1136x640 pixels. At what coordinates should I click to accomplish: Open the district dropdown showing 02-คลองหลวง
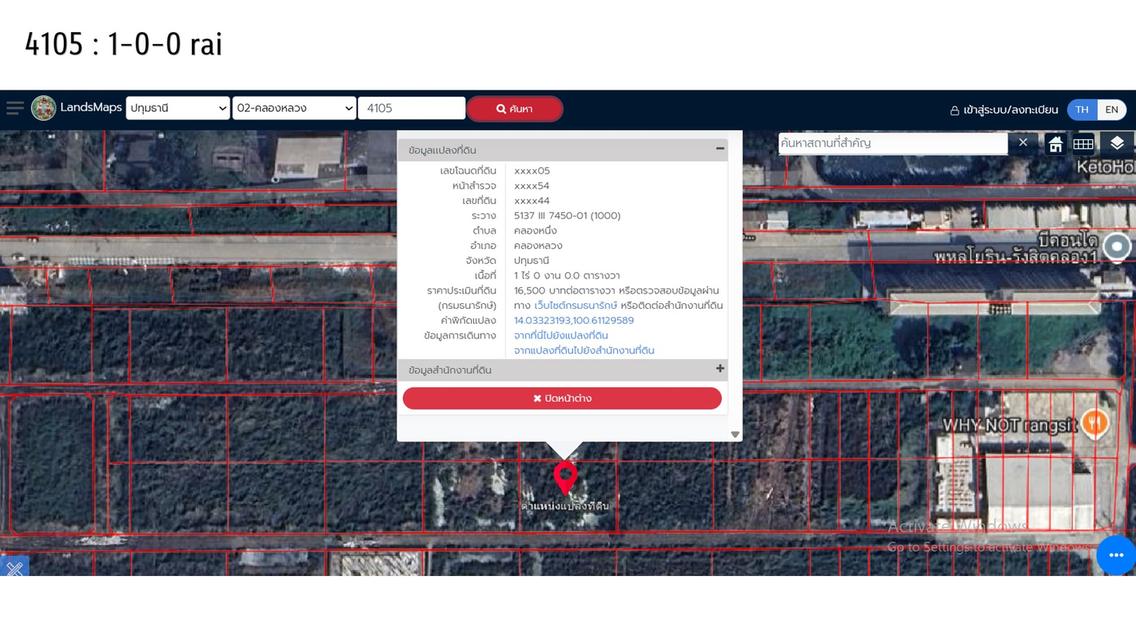click(294, 108)
